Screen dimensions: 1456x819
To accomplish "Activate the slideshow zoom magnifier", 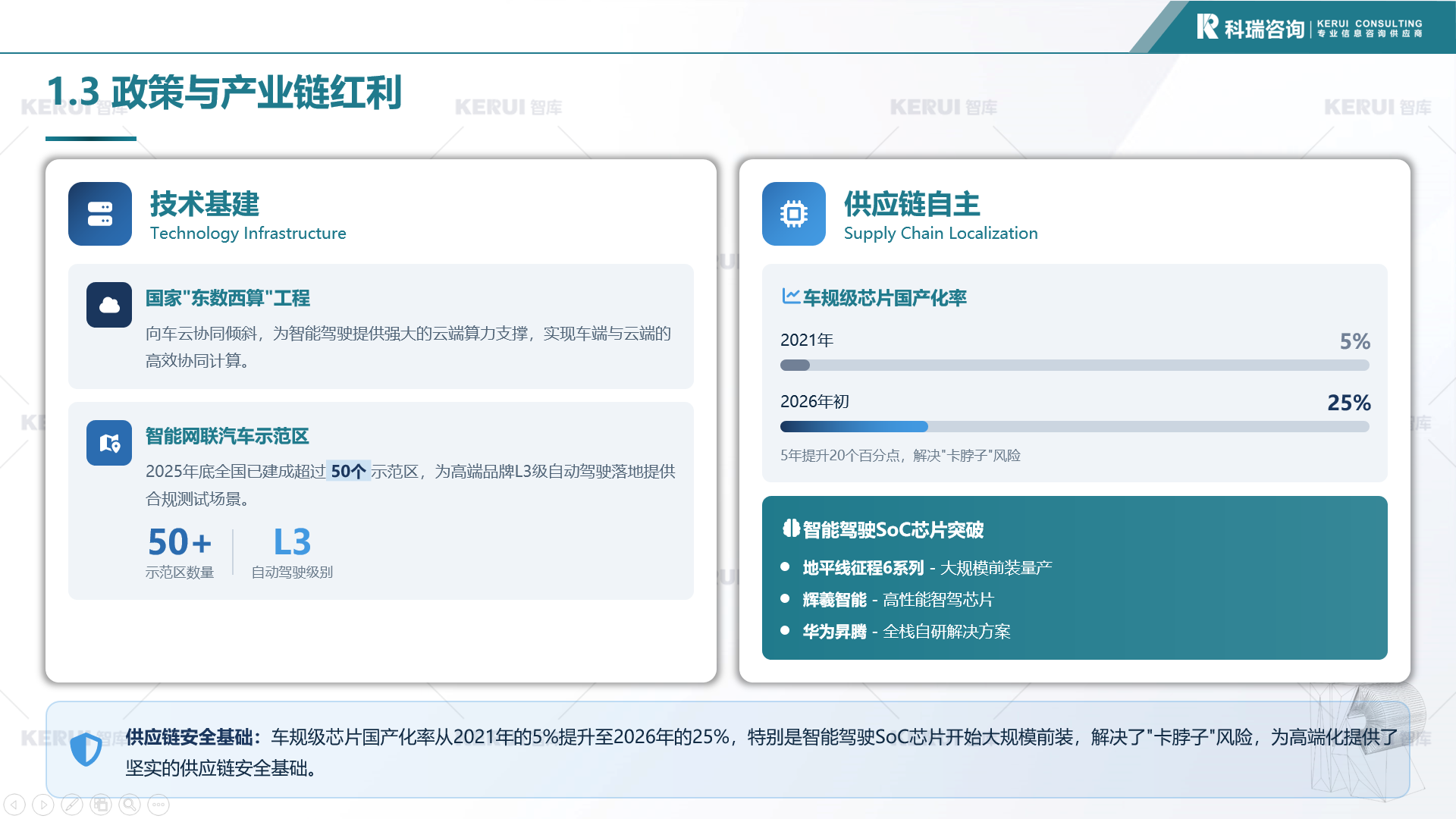I will click(x=130, y=805).
